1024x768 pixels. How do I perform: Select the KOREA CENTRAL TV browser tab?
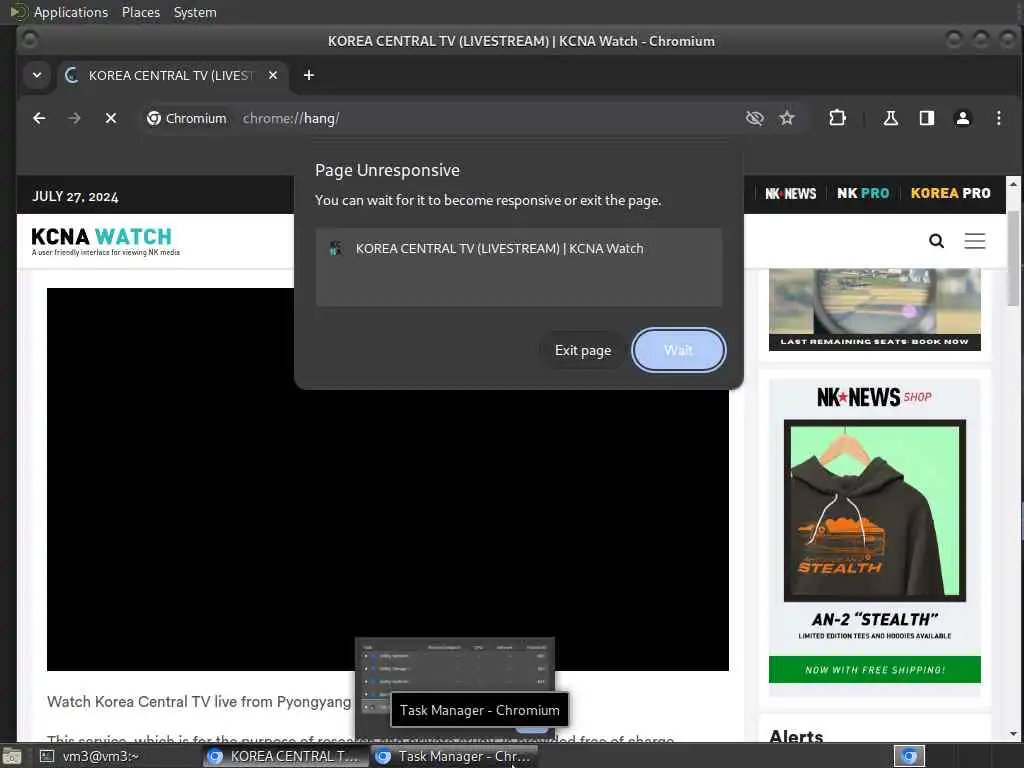click(172, 75)
